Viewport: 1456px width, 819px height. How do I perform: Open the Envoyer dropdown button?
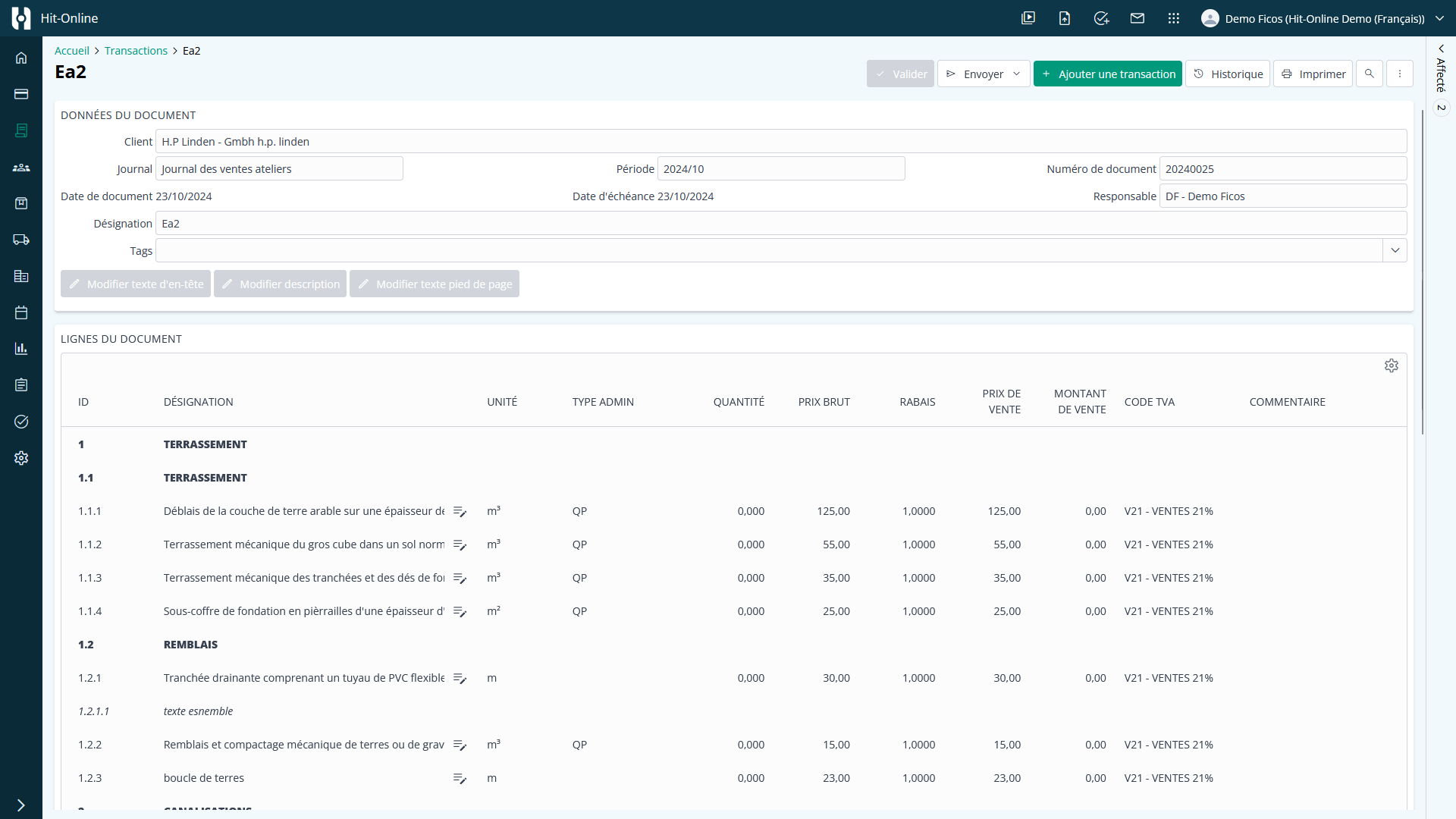point(984,74)
